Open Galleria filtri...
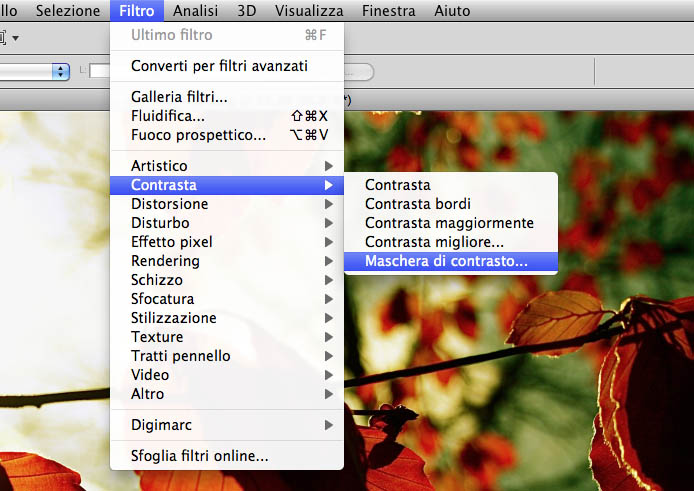Image resolution: width=694 pixels, height=491 pixels. (227, 97)
